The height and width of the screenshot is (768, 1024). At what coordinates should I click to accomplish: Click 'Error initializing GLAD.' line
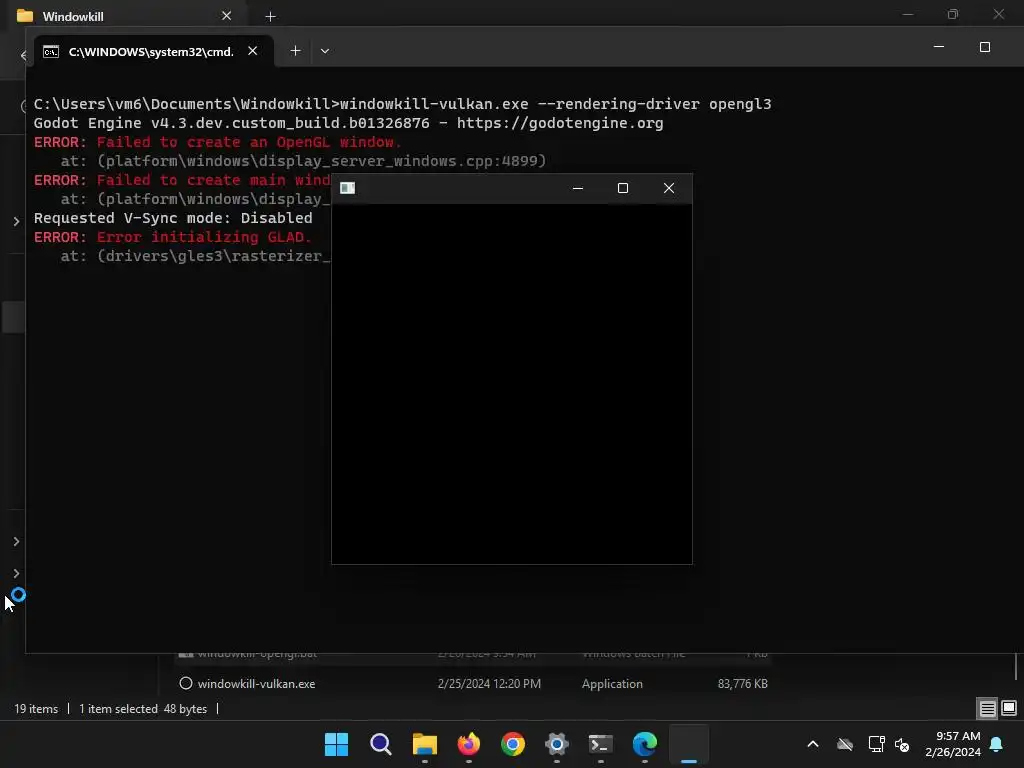tap(204, 237)
